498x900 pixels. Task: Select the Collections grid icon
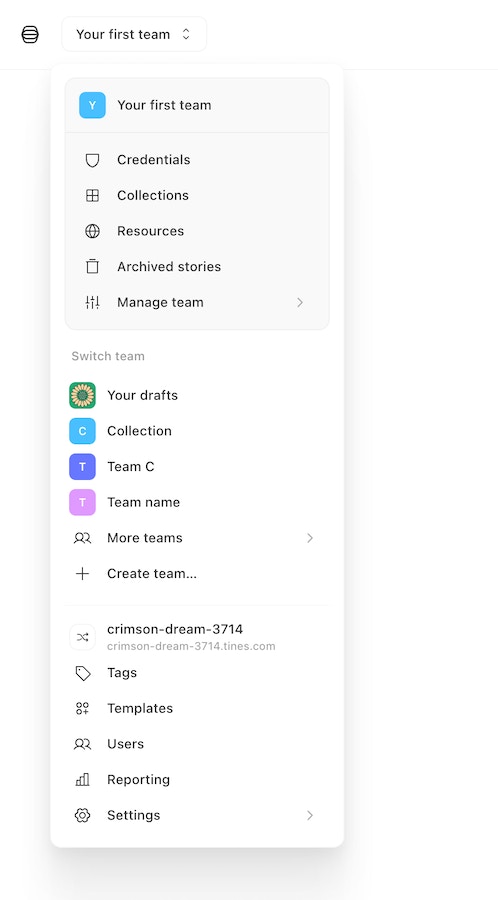click(92, 196)
